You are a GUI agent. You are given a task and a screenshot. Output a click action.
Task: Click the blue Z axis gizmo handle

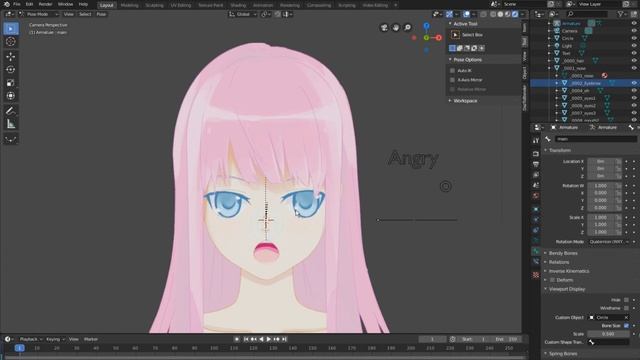(426, 26)
